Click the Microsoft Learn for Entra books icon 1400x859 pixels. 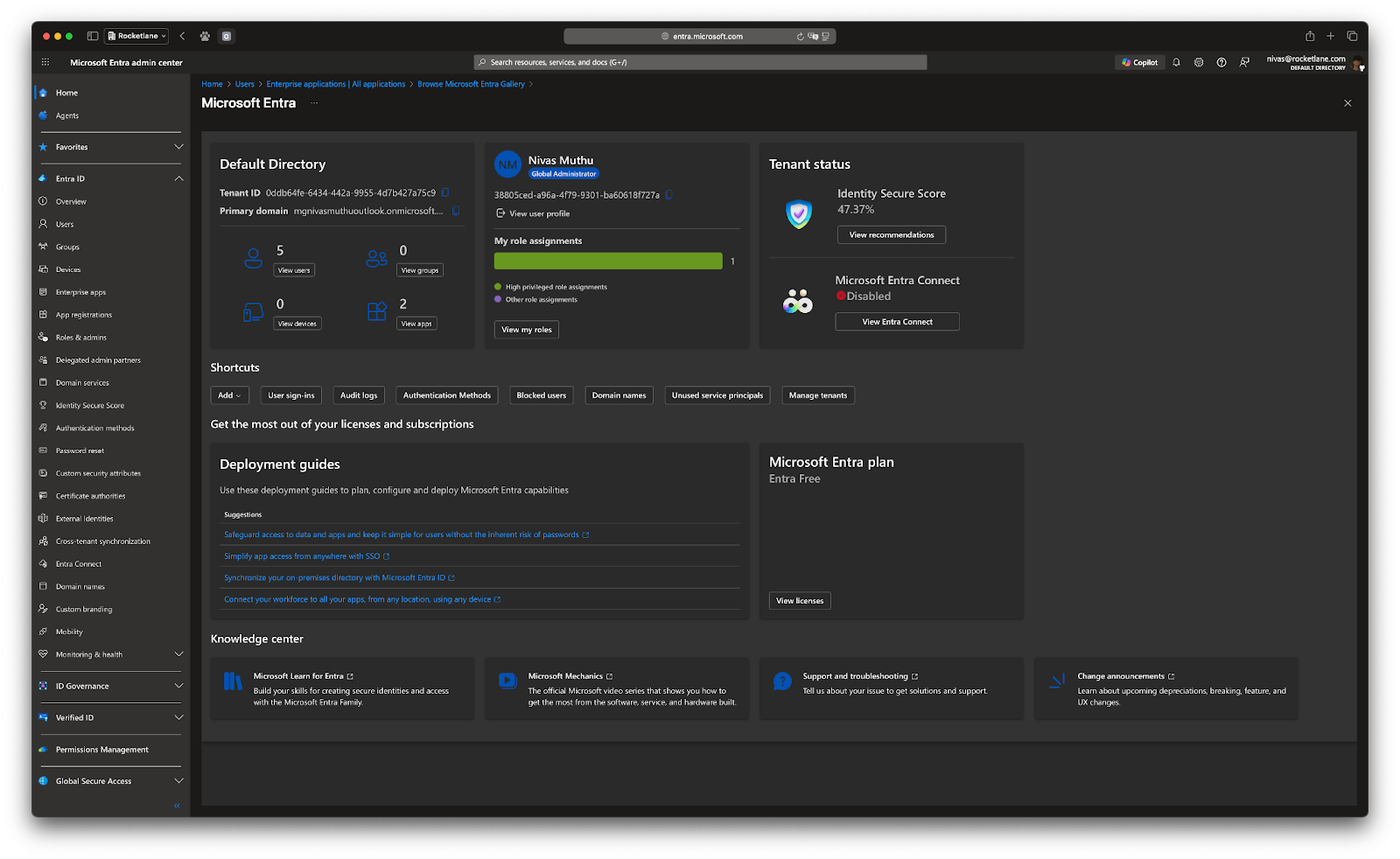233,681
